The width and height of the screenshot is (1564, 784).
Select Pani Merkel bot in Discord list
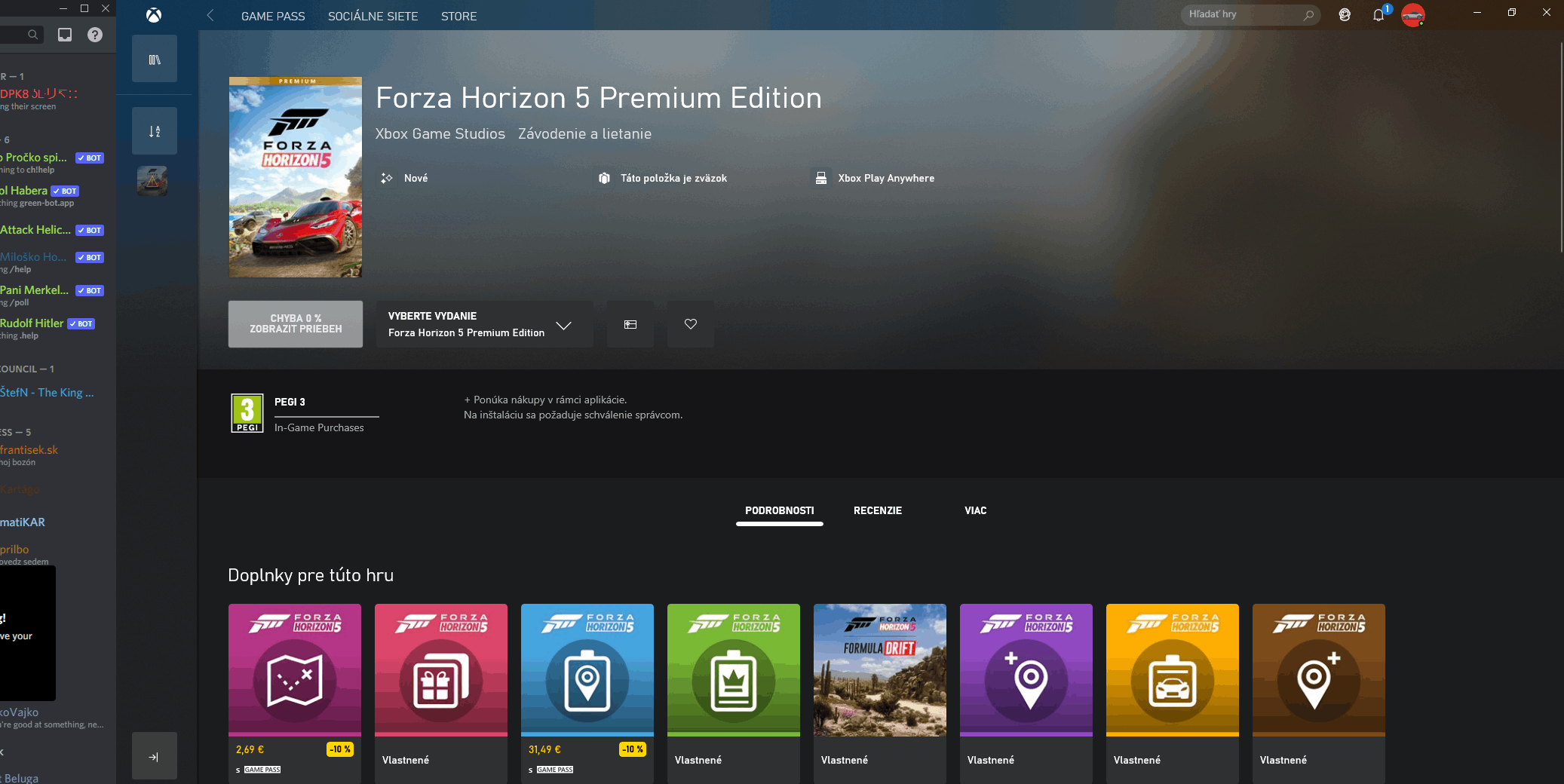[53, 296]
